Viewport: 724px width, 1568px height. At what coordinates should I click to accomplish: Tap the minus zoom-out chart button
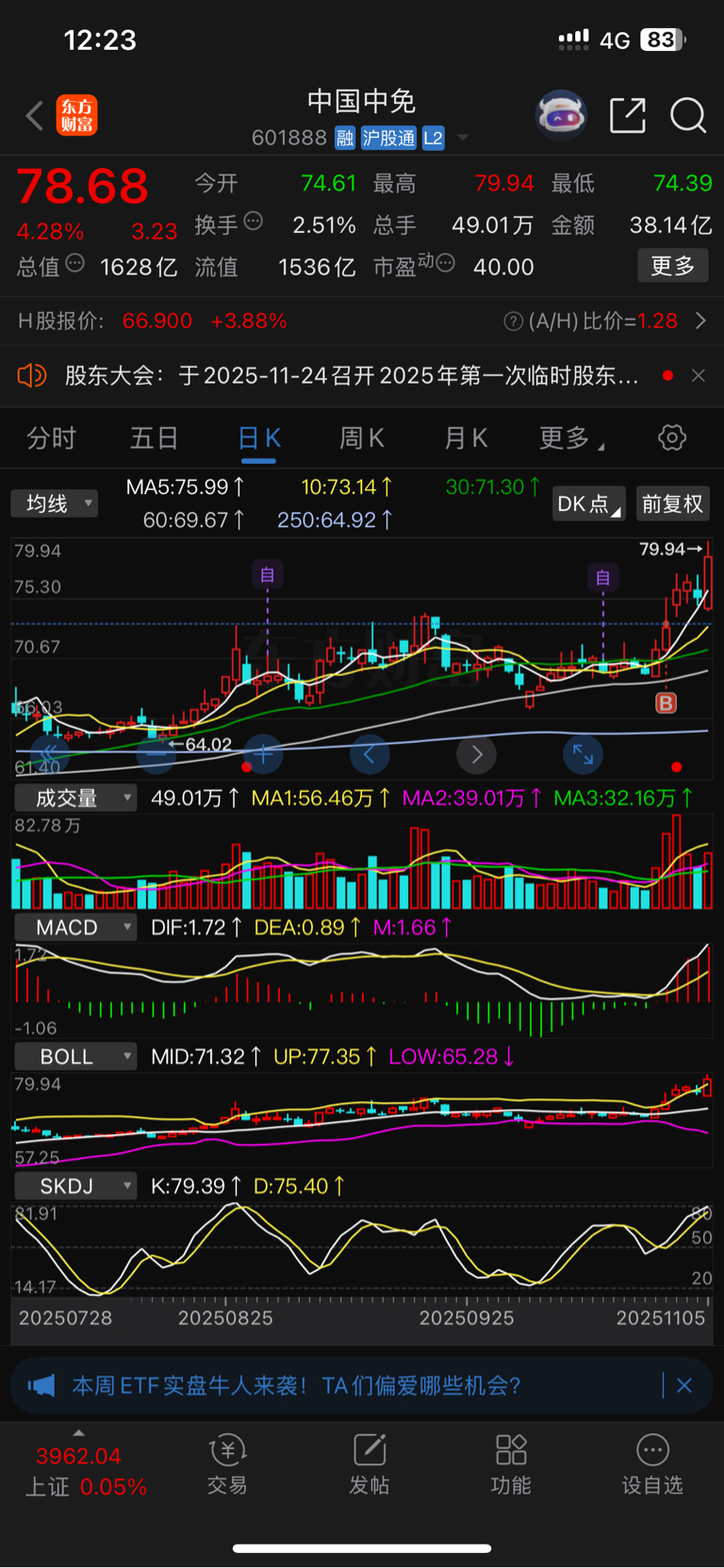[156, 754]
